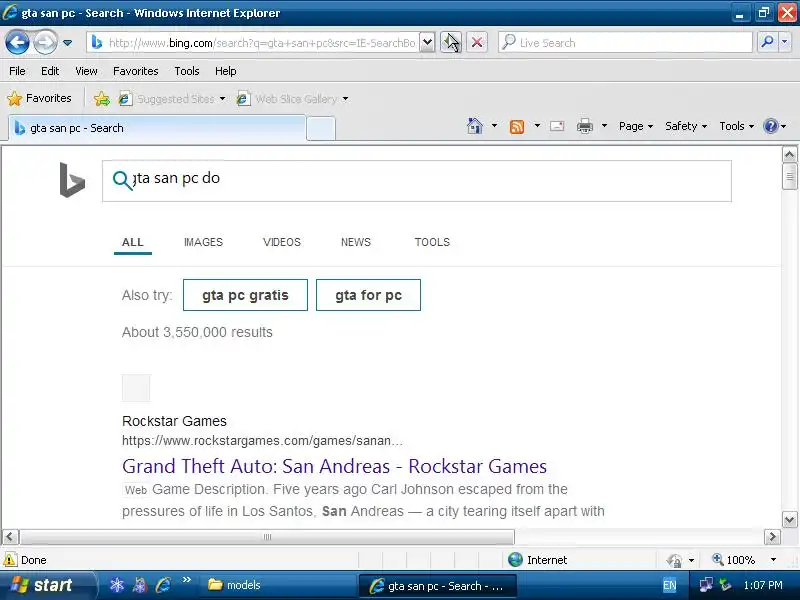Switch to the IMAGES tab
The width and height of the screenshot is (800, 600).
coord(203,242)
